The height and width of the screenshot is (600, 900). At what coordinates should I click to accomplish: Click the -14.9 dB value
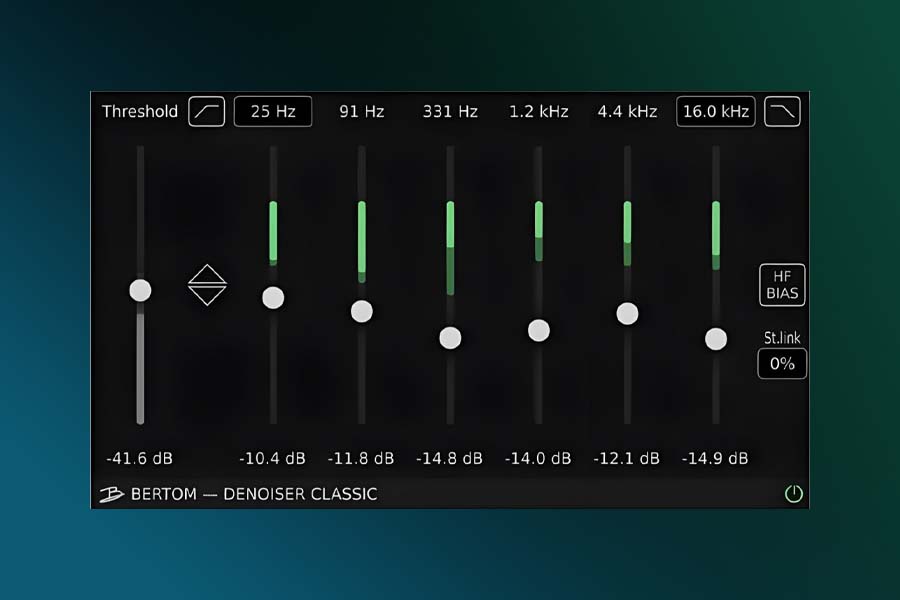tap(715, 458)
